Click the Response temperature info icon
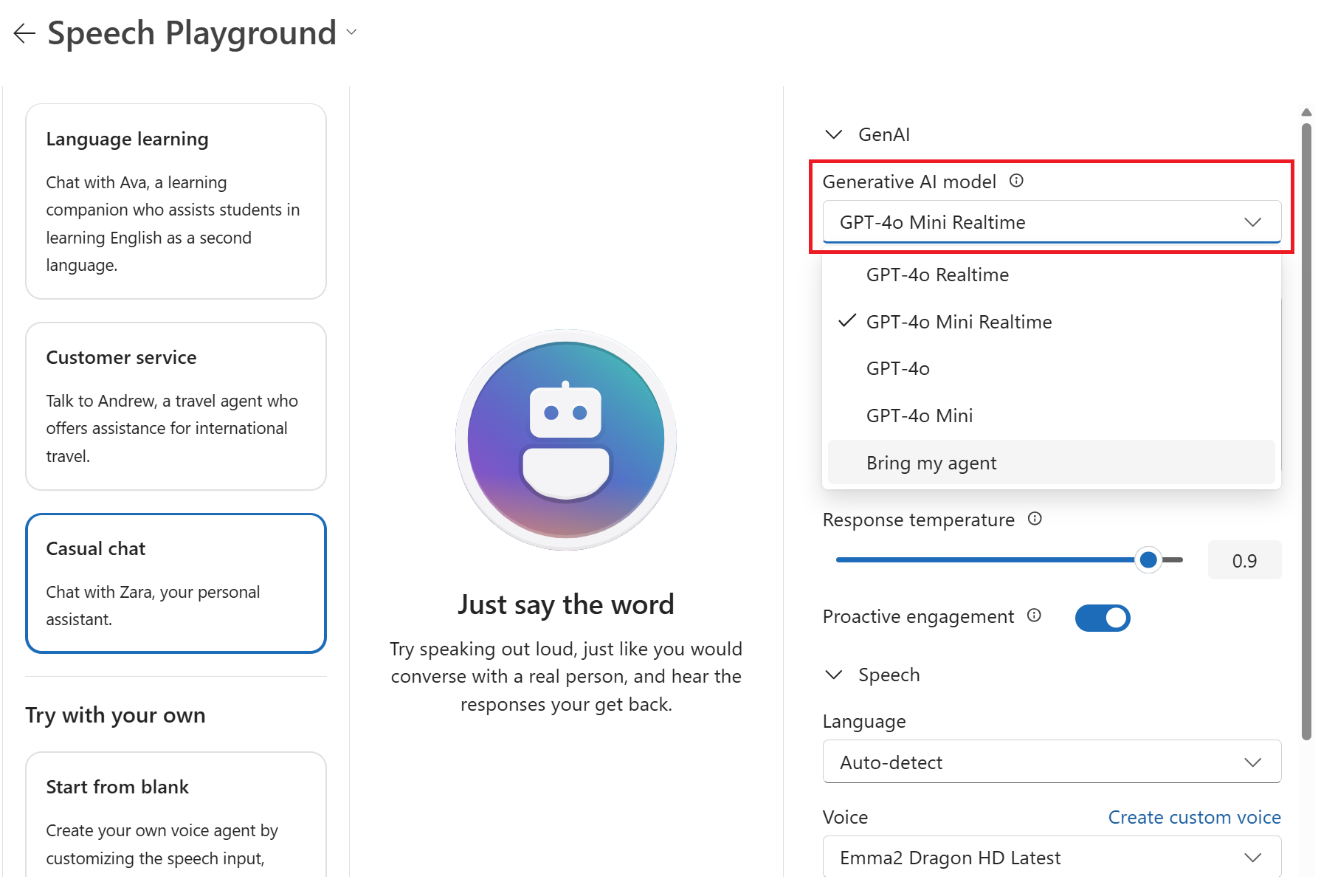The image size is (1321, 896). 1035,519
